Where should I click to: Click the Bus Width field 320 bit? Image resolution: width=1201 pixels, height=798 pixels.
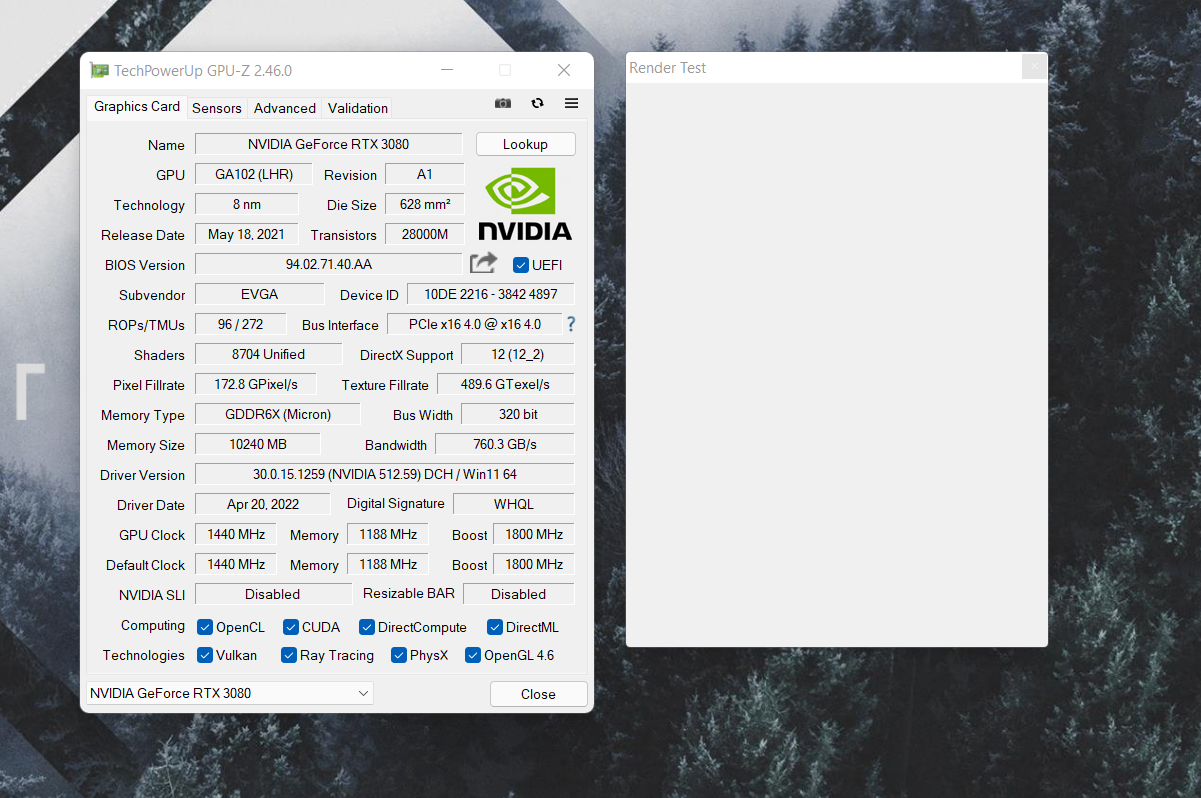click(518, 414)
